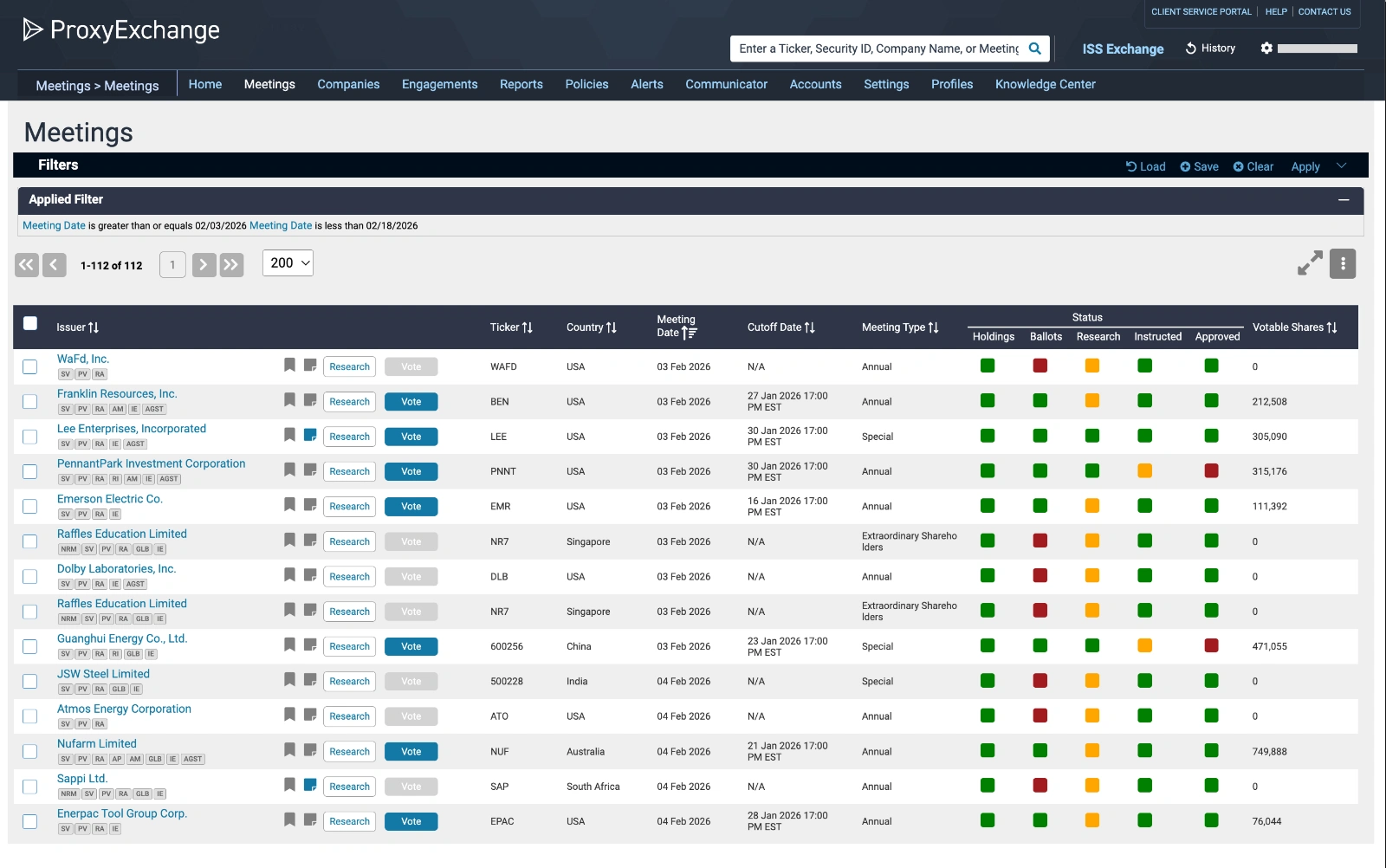This screenshot has width=1386, height=868.
Task: Click the ProxyExchange logo
Action: [x=121, y=30]
